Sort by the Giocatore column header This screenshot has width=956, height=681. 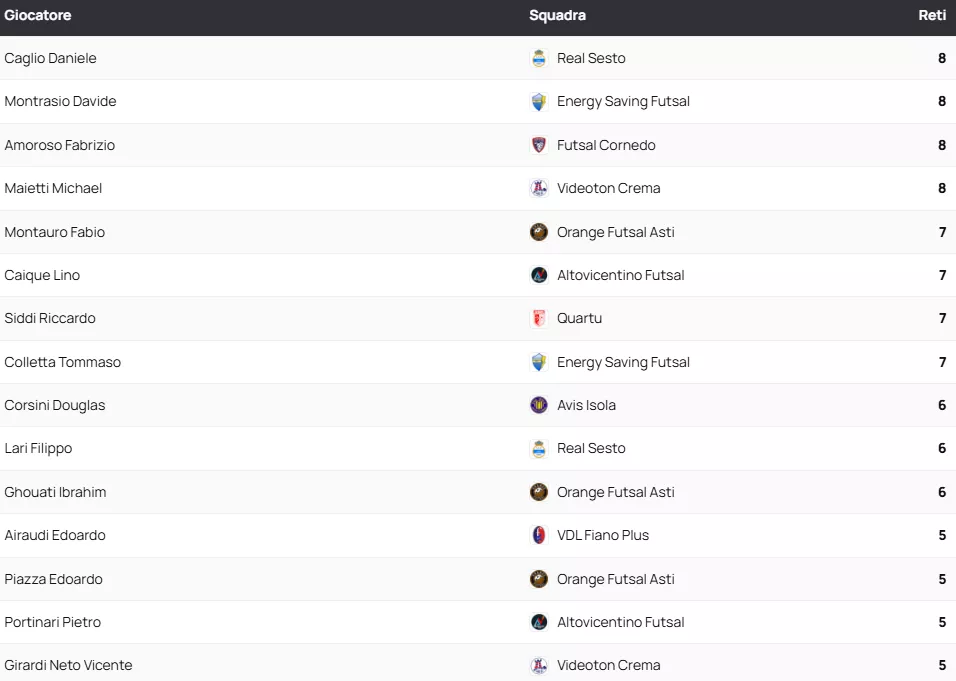(38, 15)
